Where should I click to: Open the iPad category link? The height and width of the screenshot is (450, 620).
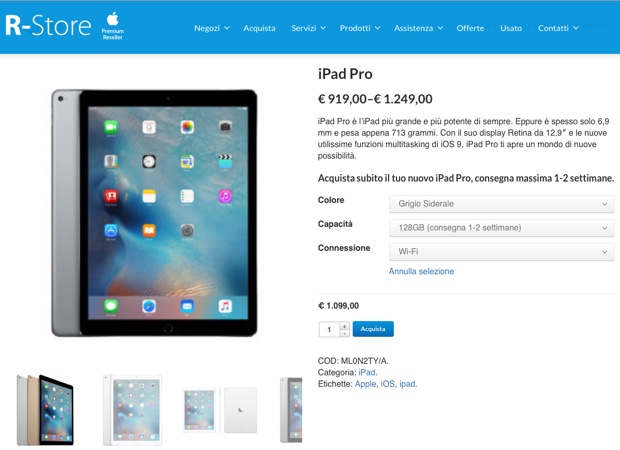coord(367,372)
